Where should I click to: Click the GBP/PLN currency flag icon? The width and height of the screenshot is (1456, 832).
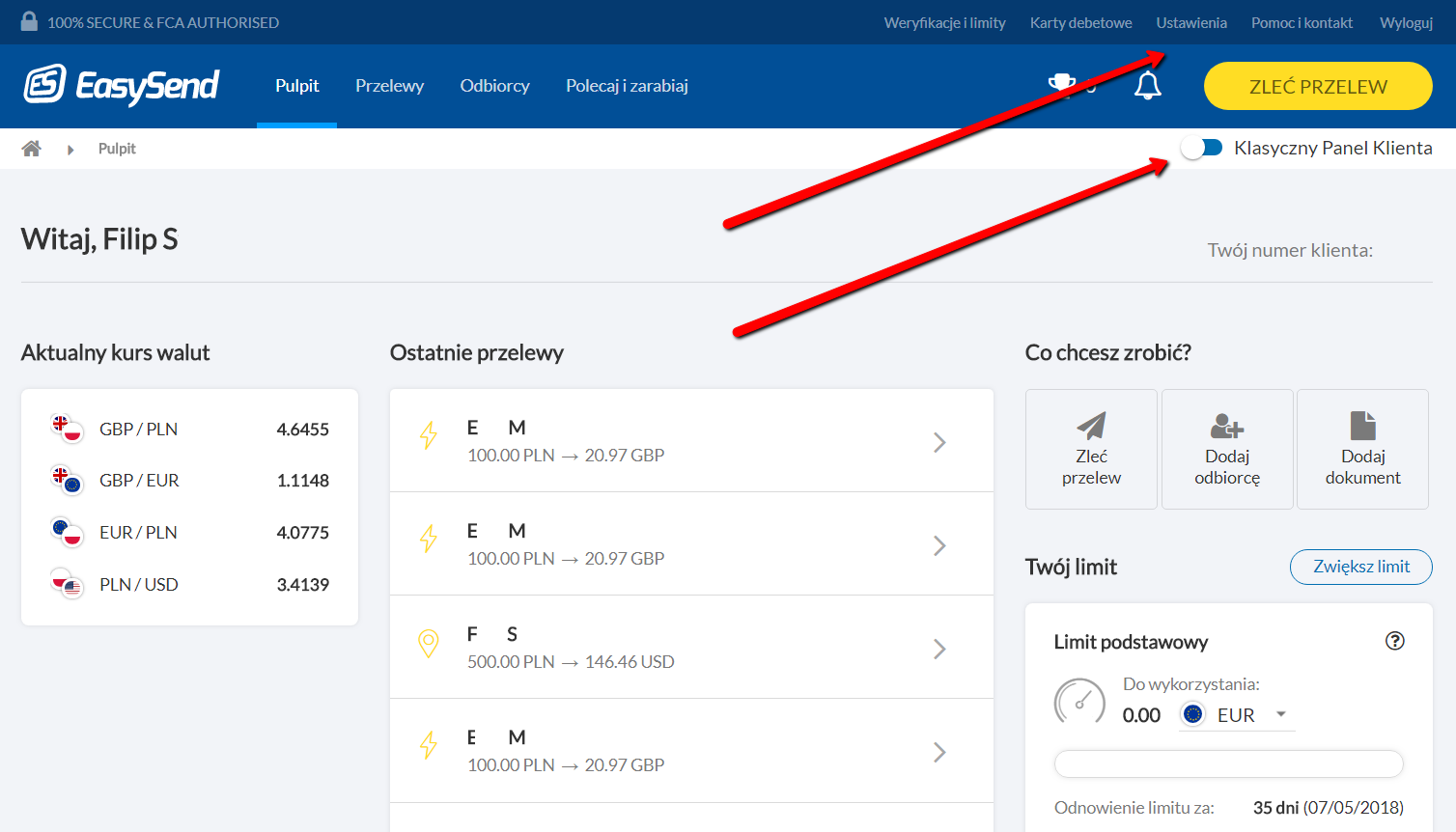66,429
